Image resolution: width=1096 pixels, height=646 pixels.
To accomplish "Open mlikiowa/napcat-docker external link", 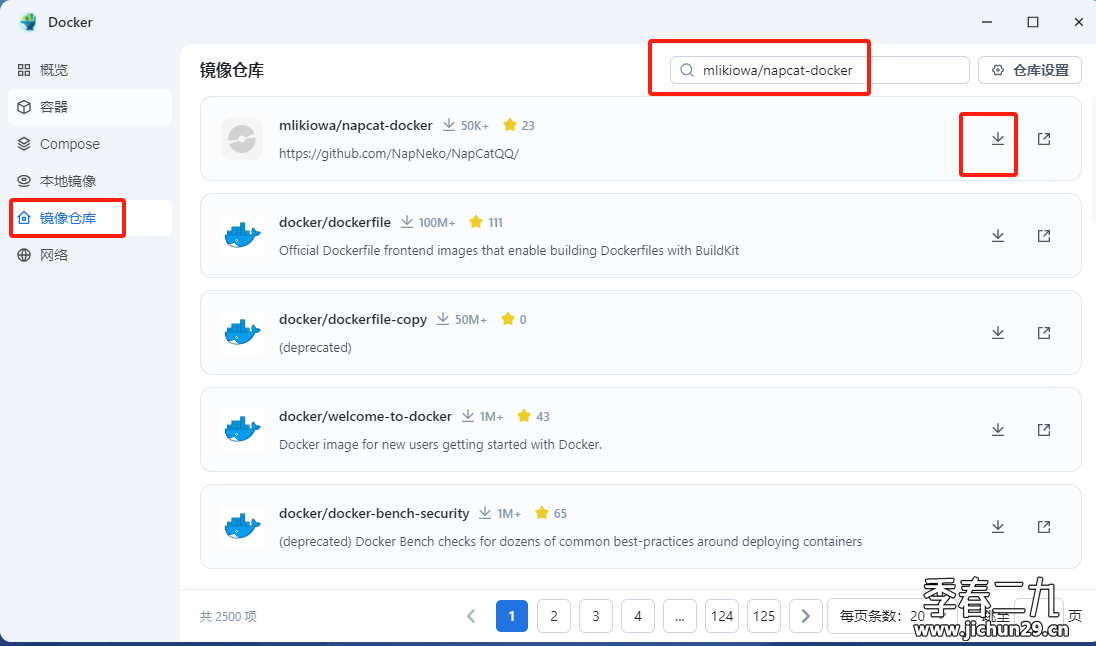I will 1044,139.
